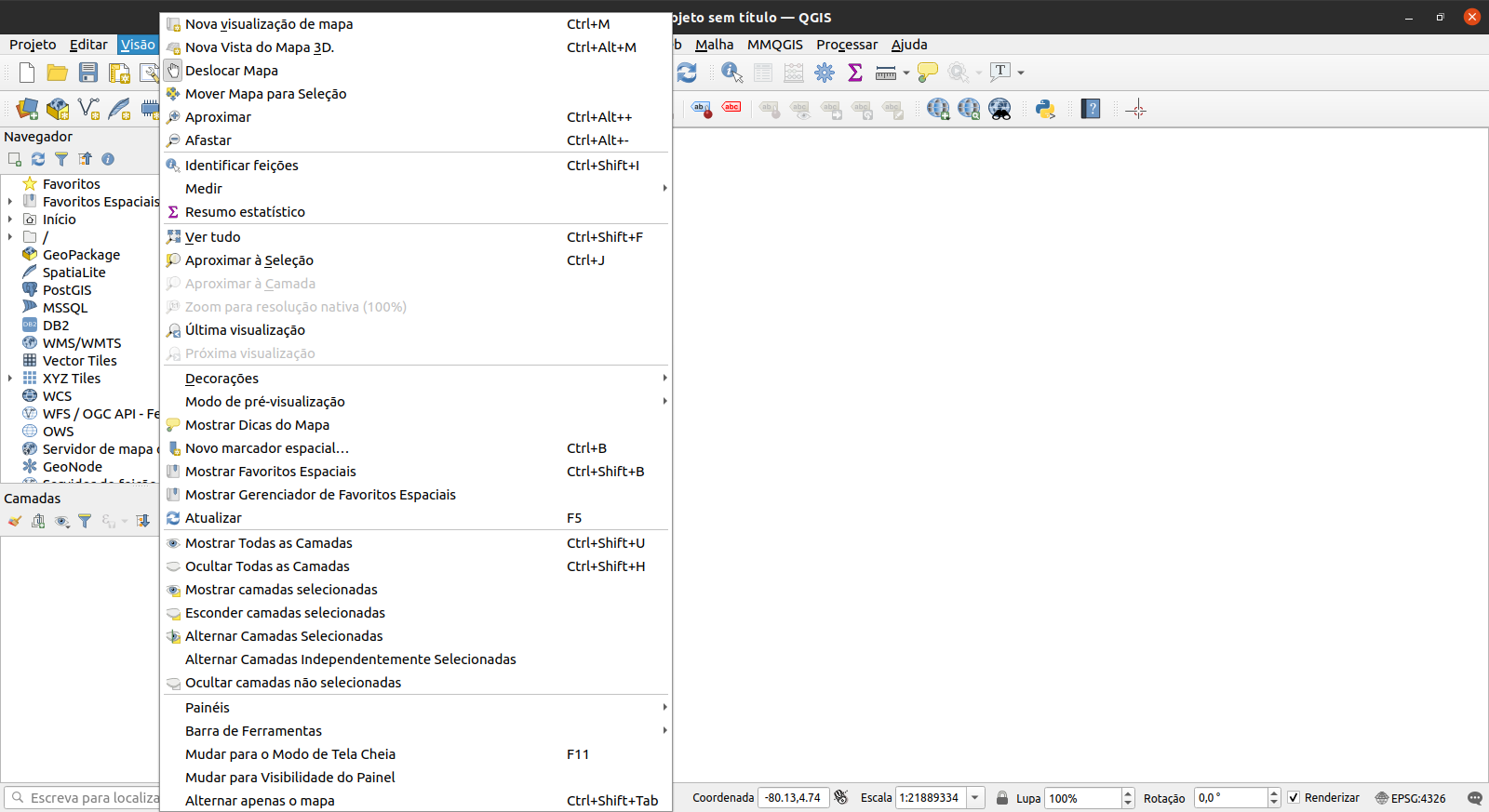Open the Data Source Manager icon

pos(27,109)
